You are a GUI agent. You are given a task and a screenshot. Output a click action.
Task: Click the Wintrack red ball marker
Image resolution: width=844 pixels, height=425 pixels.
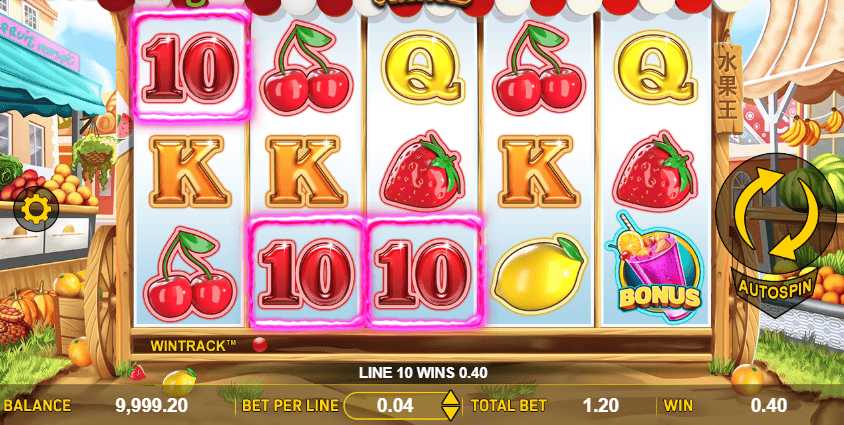tap(260, 344)
